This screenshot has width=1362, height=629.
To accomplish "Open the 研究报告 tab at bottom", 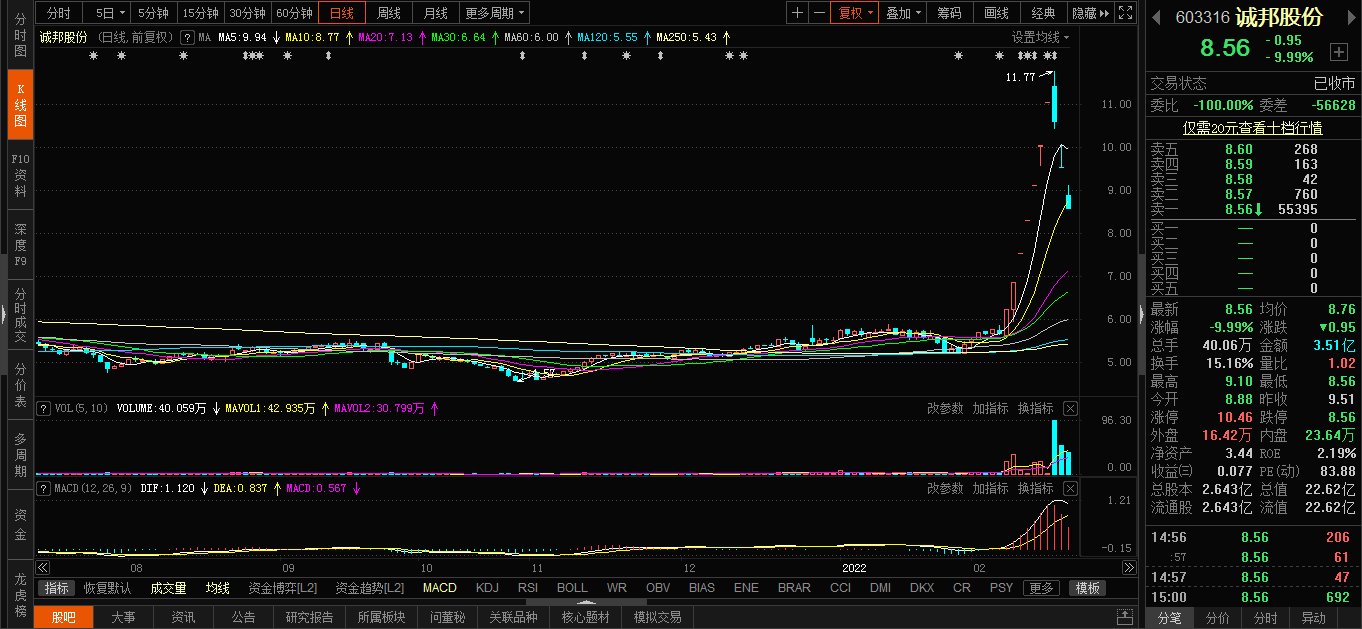I will click(309, 617).
